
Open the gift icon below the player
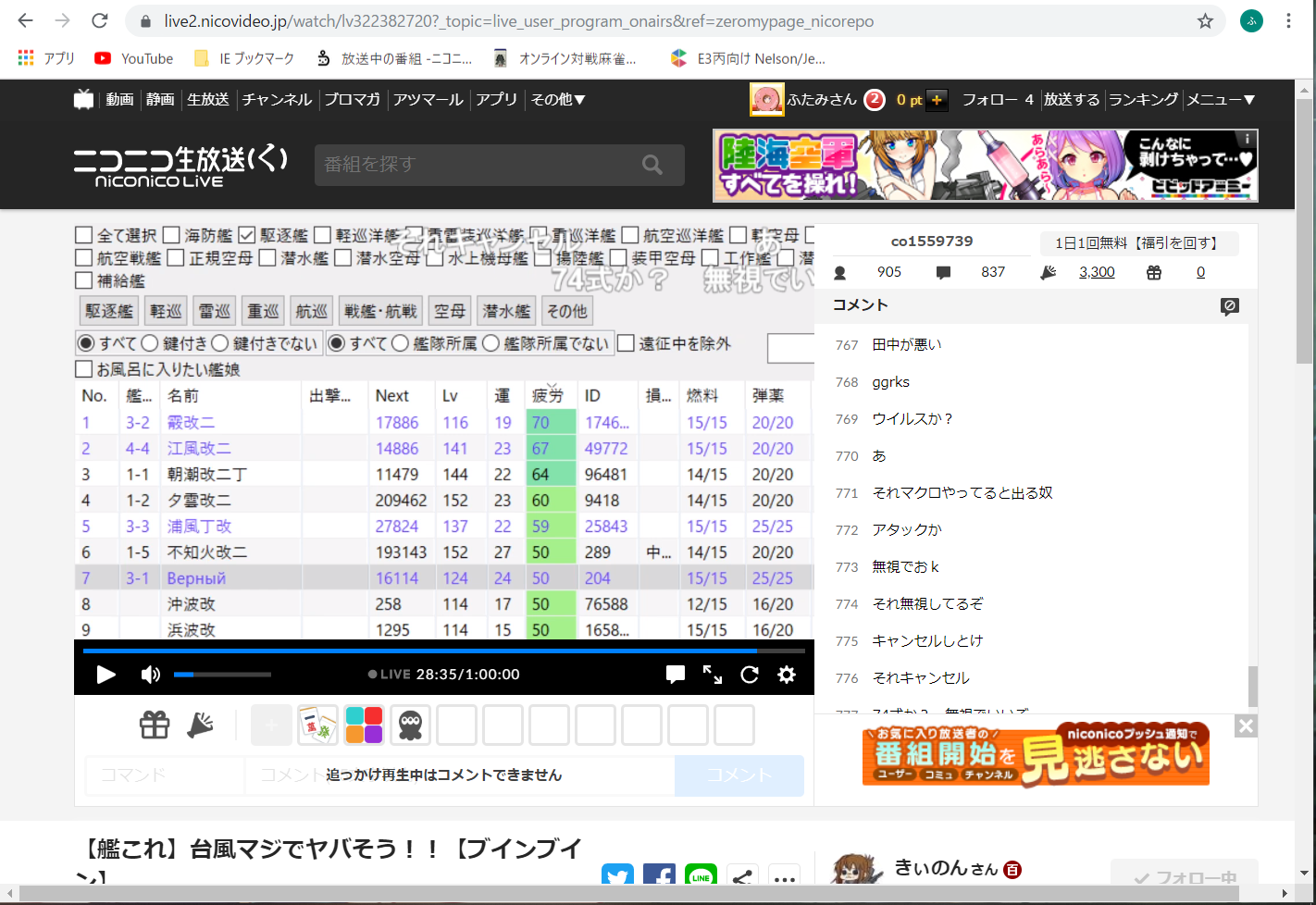pos(155,725)
